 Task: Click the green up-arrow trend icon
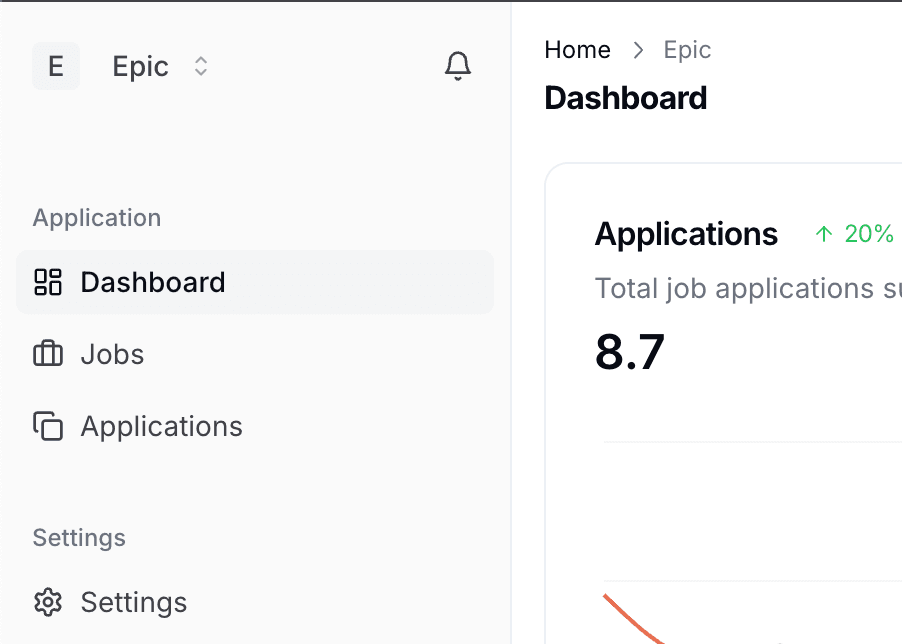pyautogui.click(x=824, y=233)
